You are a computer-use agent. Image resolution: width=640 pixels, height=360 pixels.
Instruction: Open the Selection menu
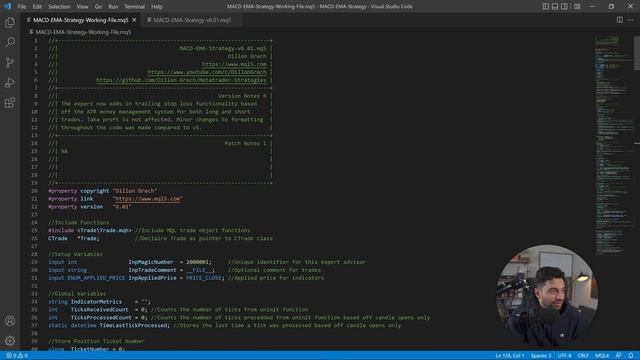coord(59,7)
